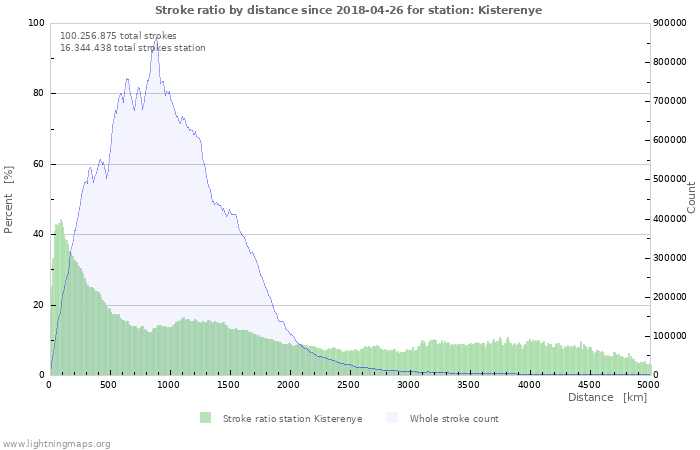Click the '100.256.875 total strokes' label
Viewport: 700px width, 450px height.
pyautogui.click(x=118, y=36)
